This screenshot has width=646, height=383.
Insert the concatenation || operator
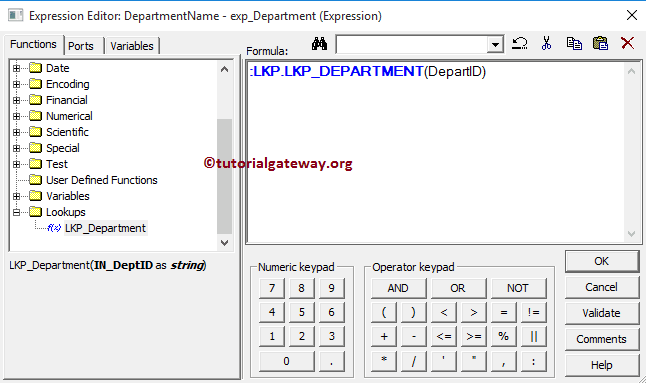point(534,337)
